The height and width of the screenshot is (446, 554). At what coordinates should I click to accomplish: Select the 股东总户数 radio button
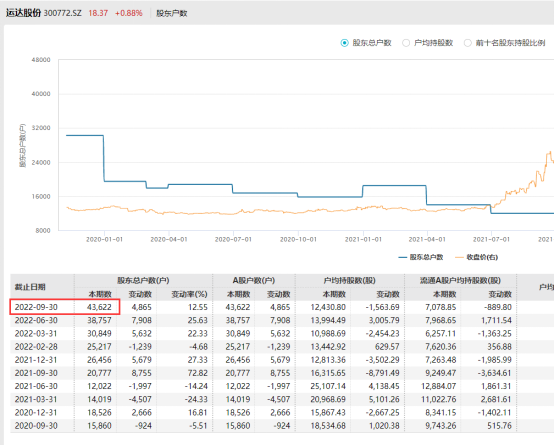pos(344,43)
